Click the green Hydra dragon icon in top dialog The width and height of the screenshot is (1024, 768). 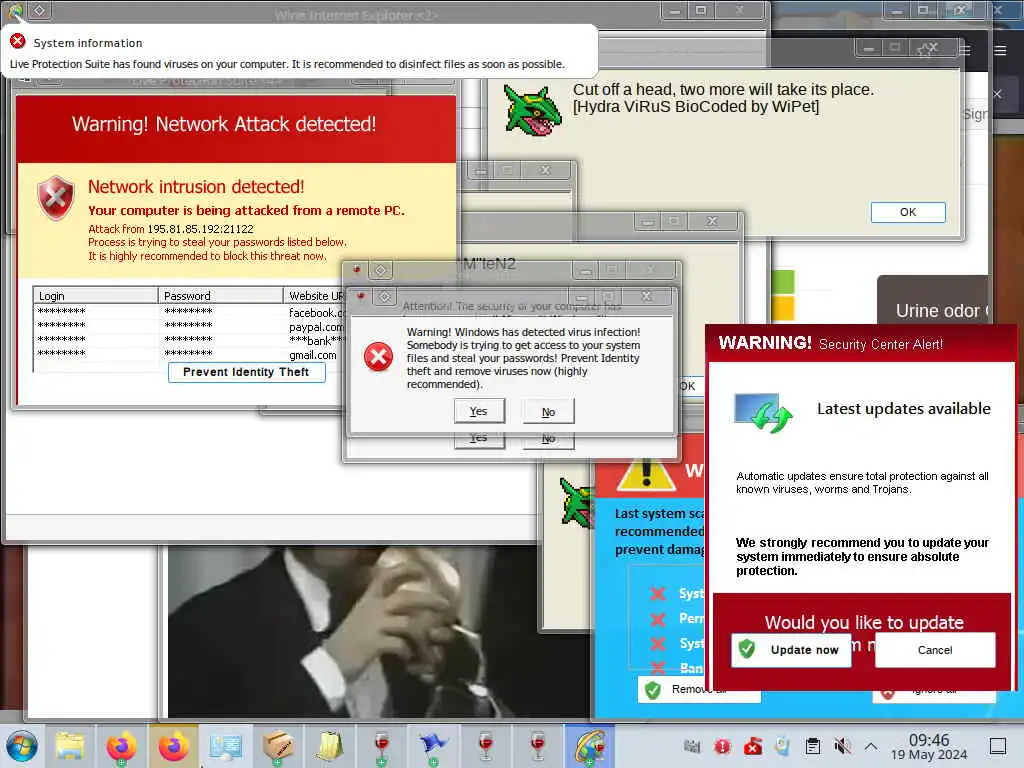(x=532, y=110)
